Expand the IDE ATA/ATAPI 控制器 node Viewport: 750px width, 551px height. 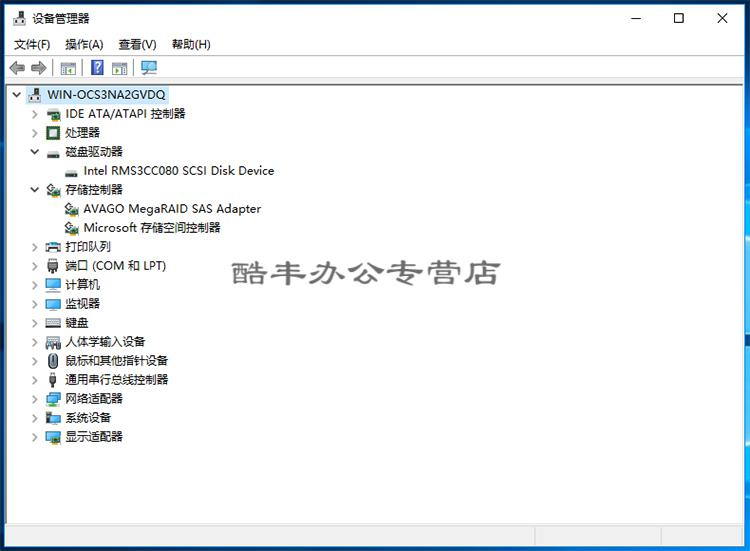pos(34,114)
